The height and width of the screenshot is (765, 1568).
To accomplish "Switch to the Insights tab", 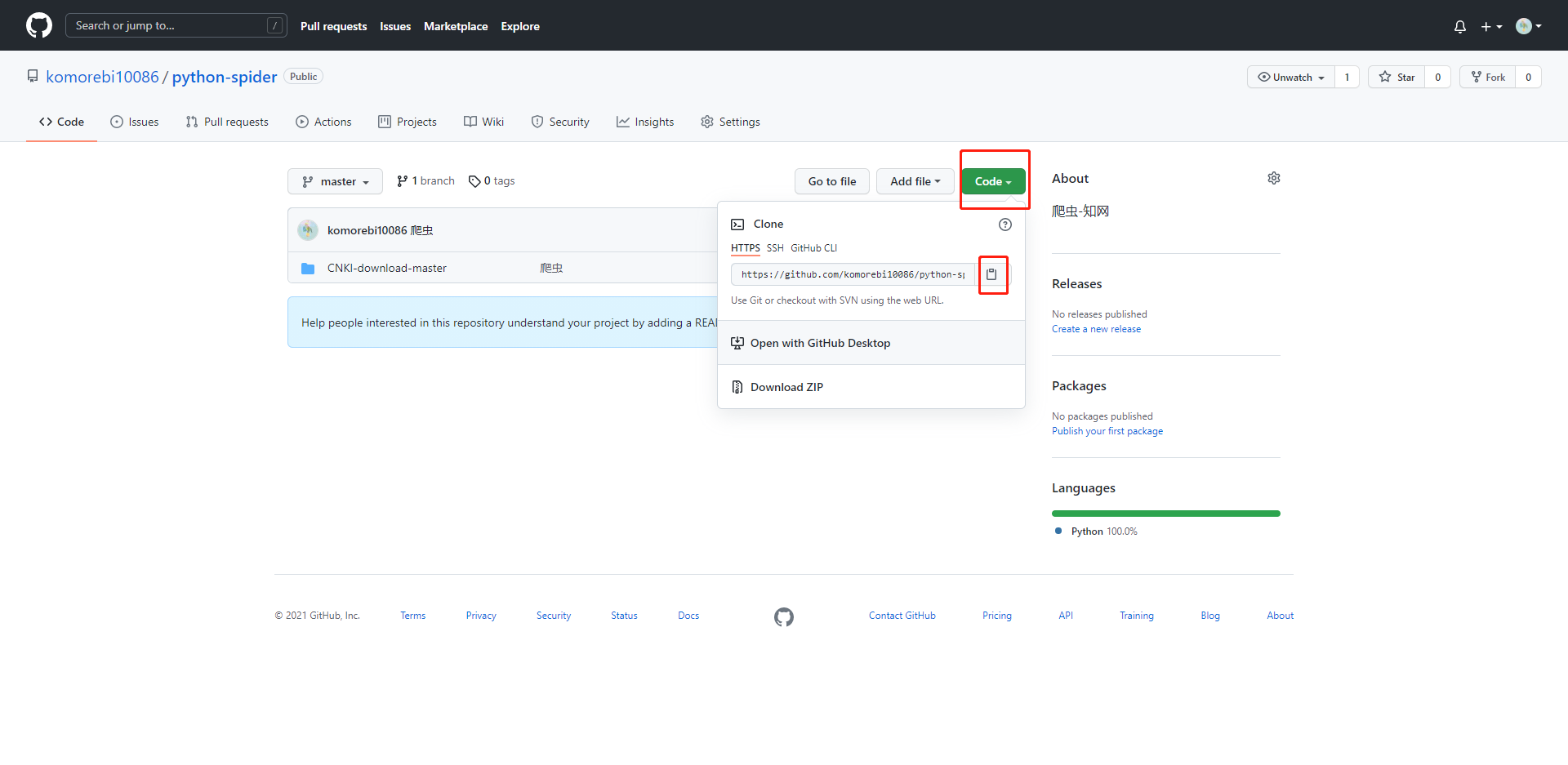I will click(x=645, y=122).
